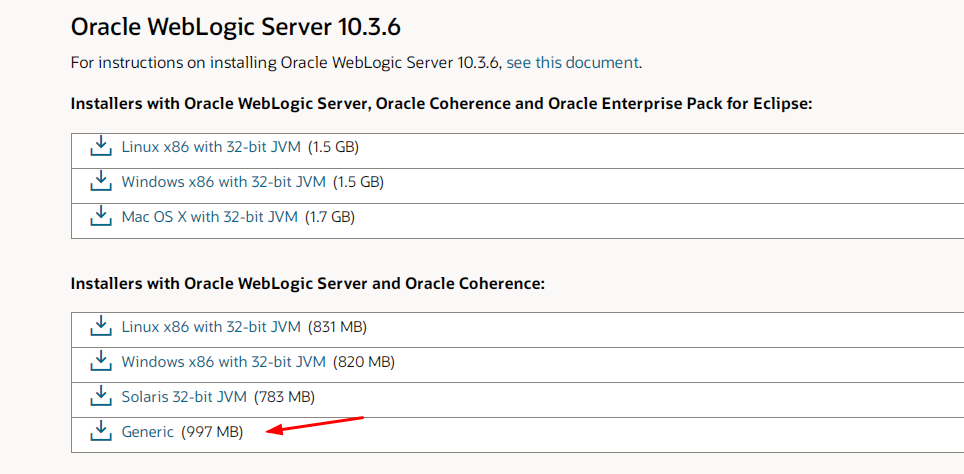Screen dimensions: 964x474
Task: Open the "see this document" instructions link
Action: coord(572,62)
